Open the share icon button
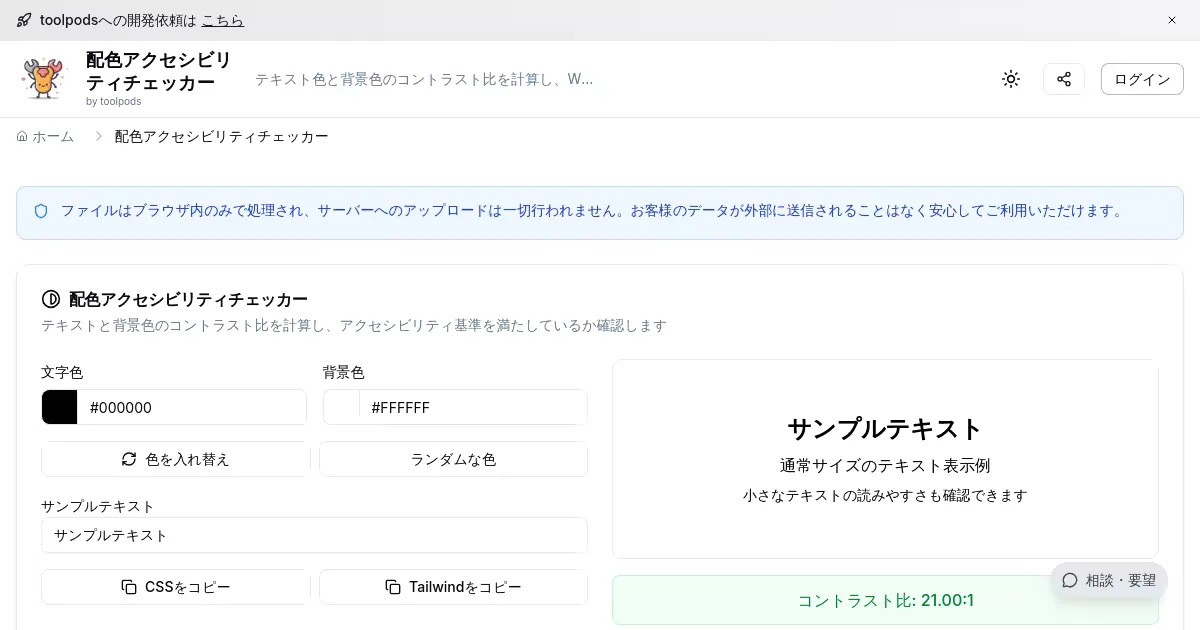 1064,79
